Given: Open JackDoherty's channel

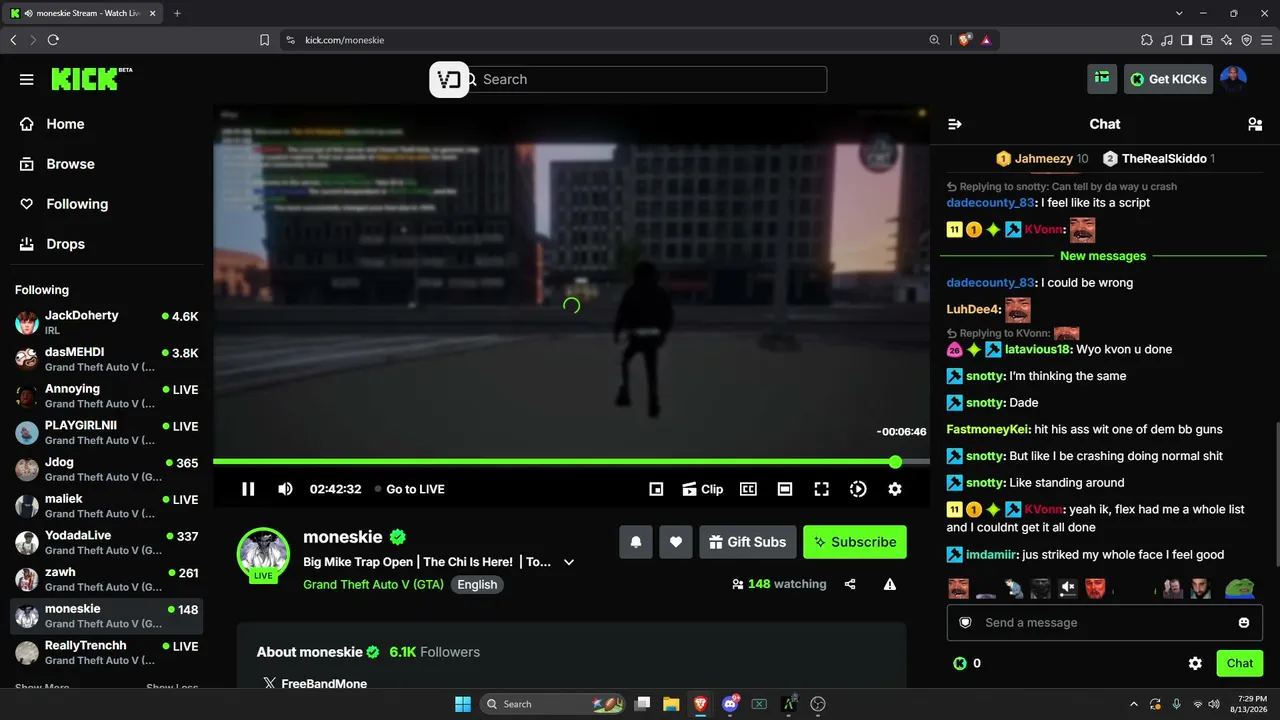Looking at the screenshot, I should [107, 322].
